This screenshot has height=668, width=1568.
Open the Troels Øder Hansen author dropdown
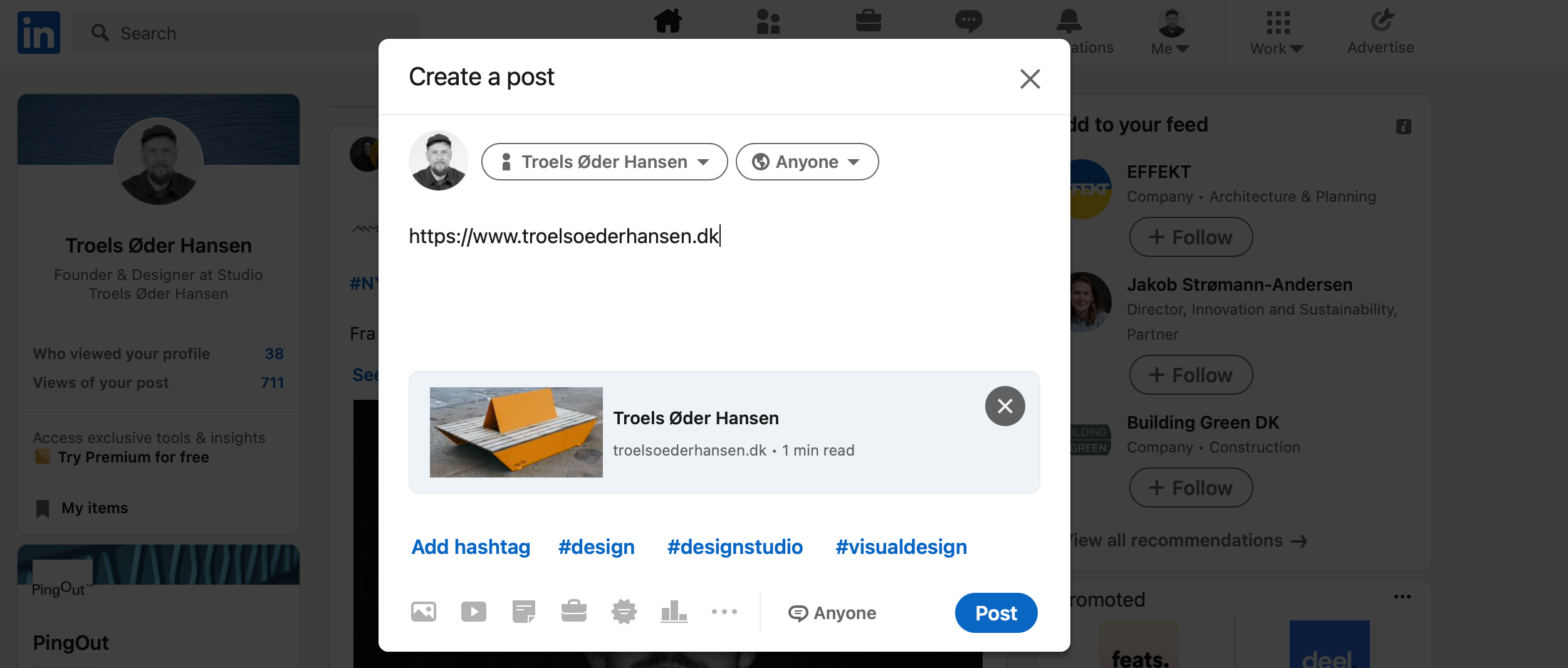[x=604, y=162]
